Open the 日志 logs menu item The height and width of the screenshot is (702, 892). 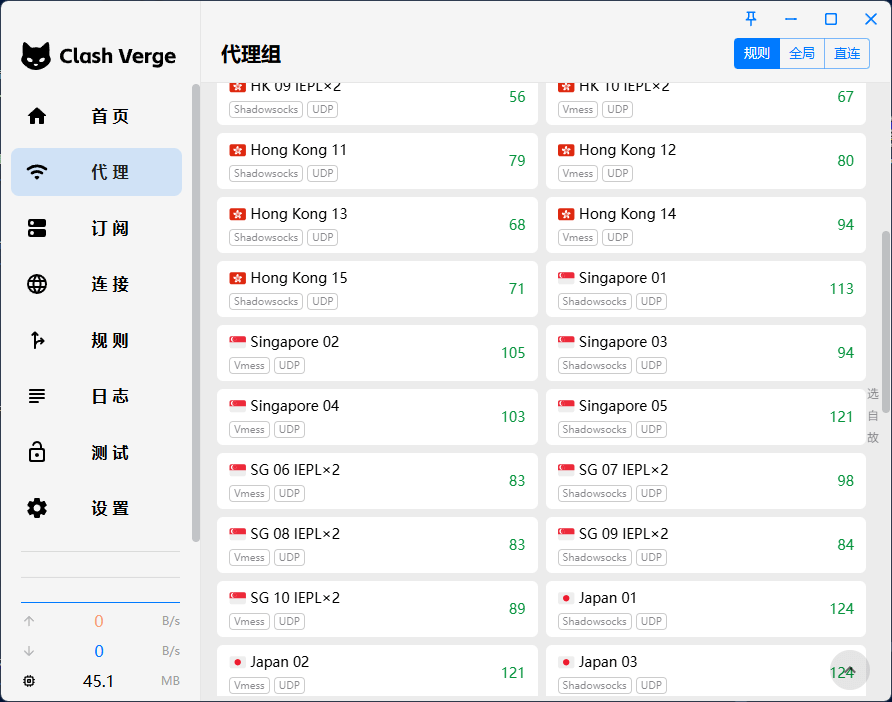110,396
